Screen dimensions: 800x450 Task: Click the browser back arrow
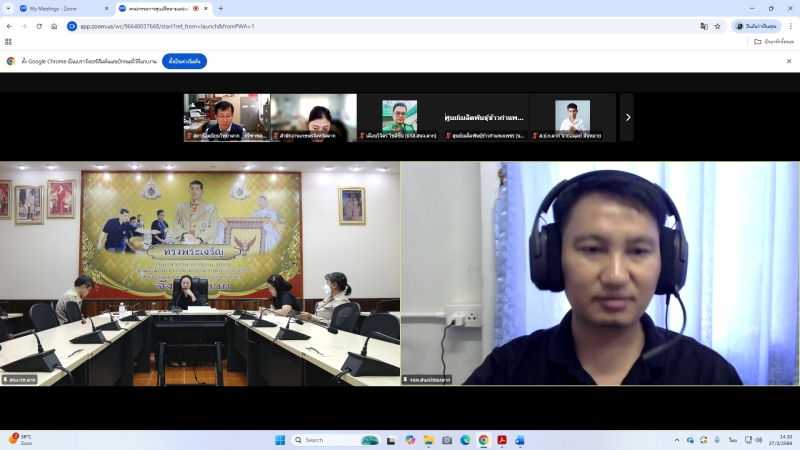coord(9,26)
